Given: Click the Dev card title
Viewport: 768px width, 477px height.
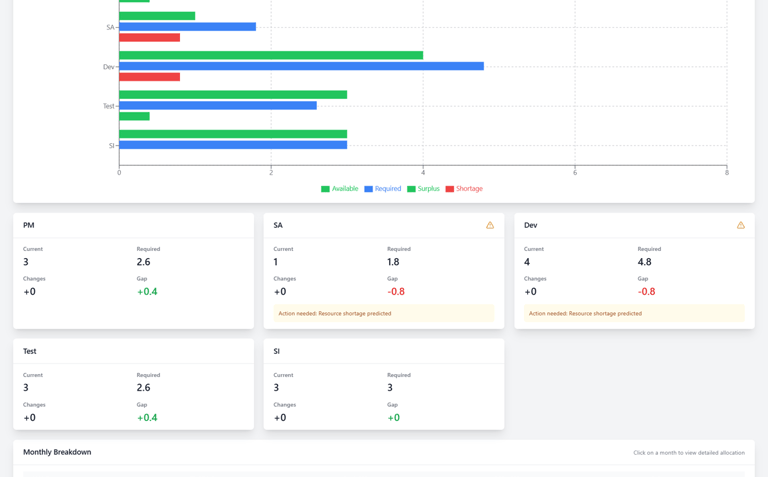Looking at the screenshot, I should (530, 225).
